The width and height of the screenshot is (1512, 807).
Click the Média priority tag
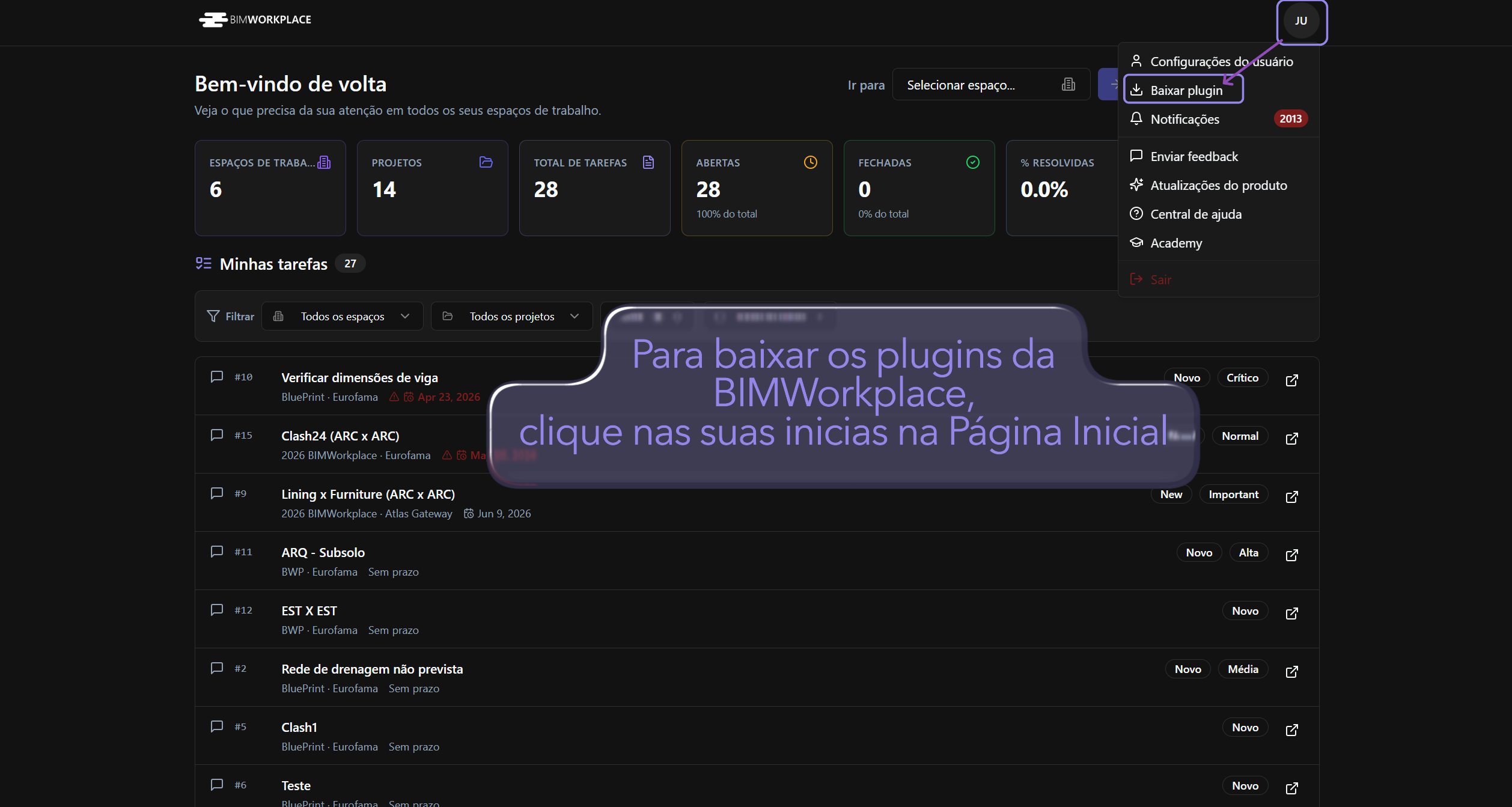coord(1243,669)
